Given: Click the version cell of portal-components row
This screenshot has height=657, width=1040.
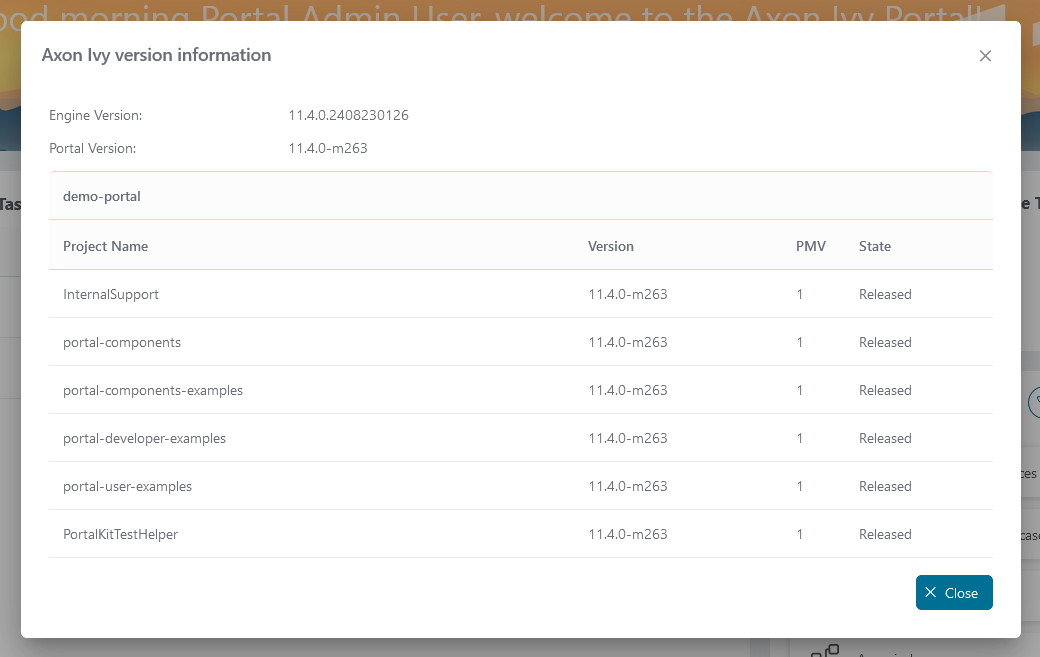Looking at the screenshot, I should 627,342.
